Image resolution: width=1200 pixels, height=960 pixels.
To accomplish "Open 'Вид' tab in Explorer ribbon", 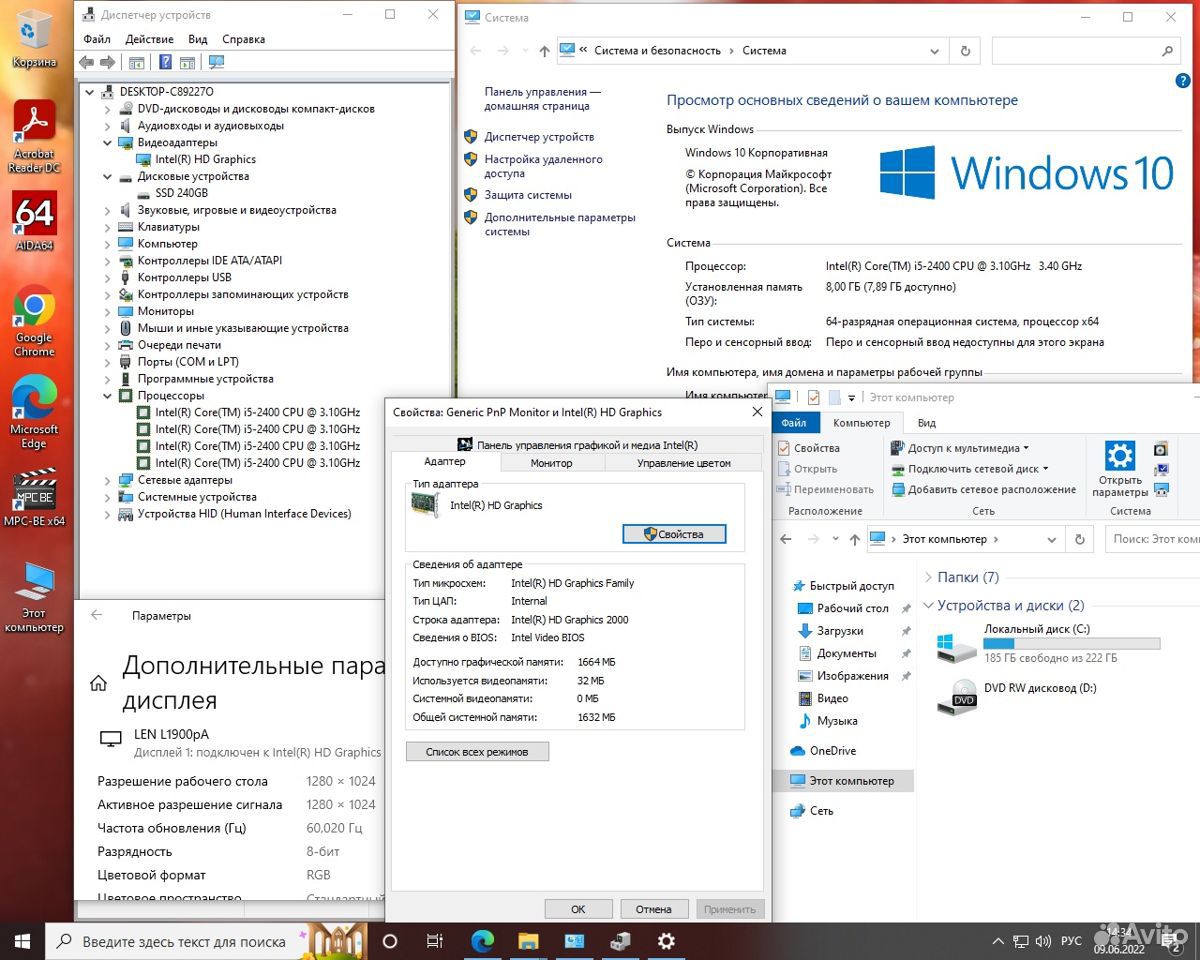I will tap(927, 423).
